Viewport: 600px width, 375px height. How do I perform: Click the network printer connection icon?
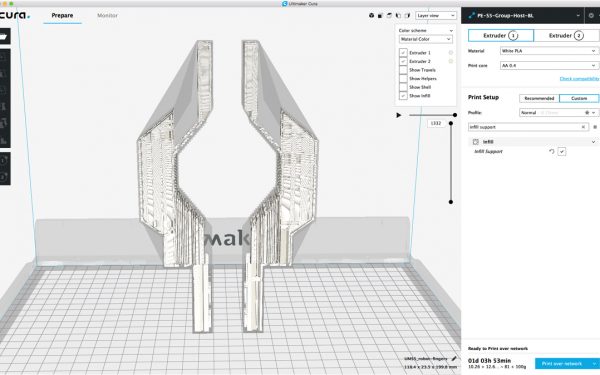471,16
